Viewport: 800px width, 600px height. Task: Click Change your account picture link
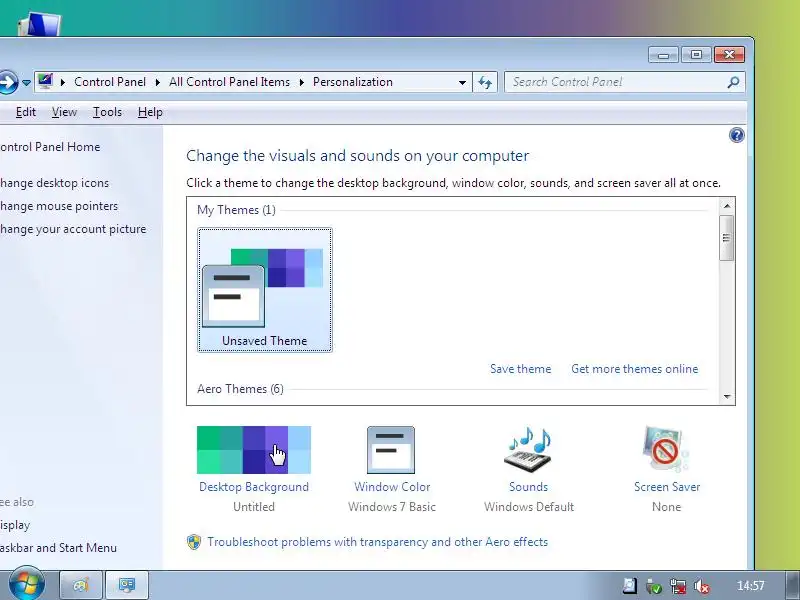tap(73, 229)
